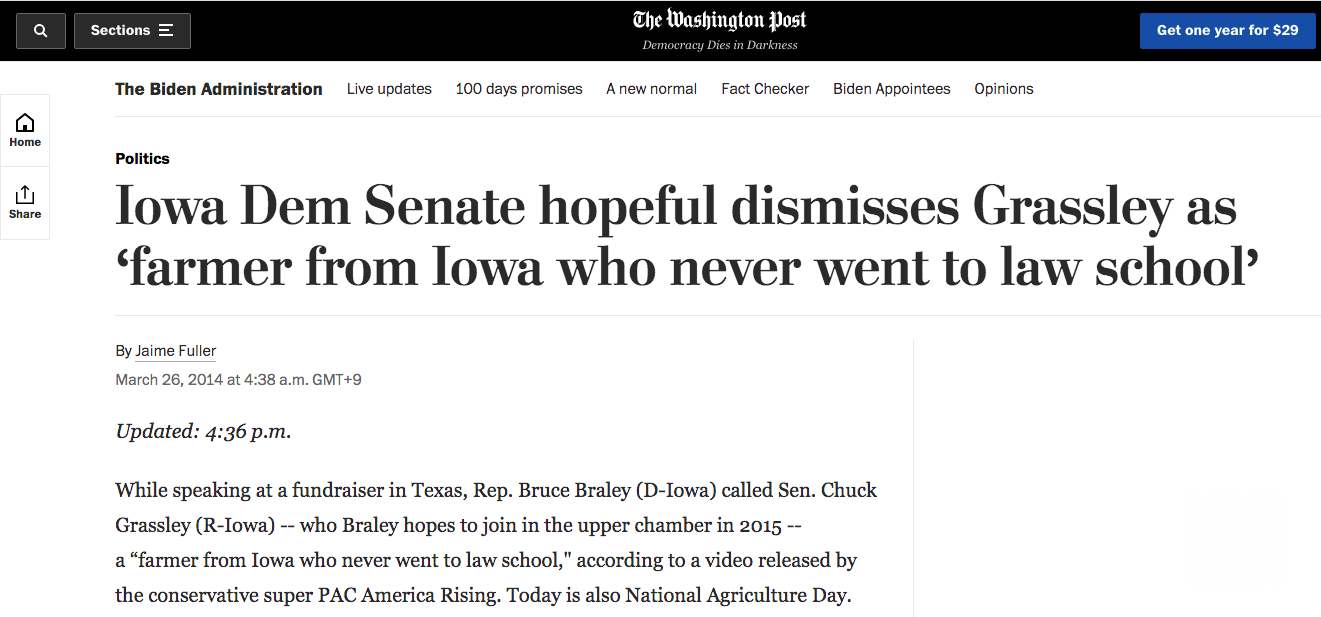Click the Updated 4:36 p.m. text
The height and width of the screenshot is (617, 1321).
[x=203, y=432]
